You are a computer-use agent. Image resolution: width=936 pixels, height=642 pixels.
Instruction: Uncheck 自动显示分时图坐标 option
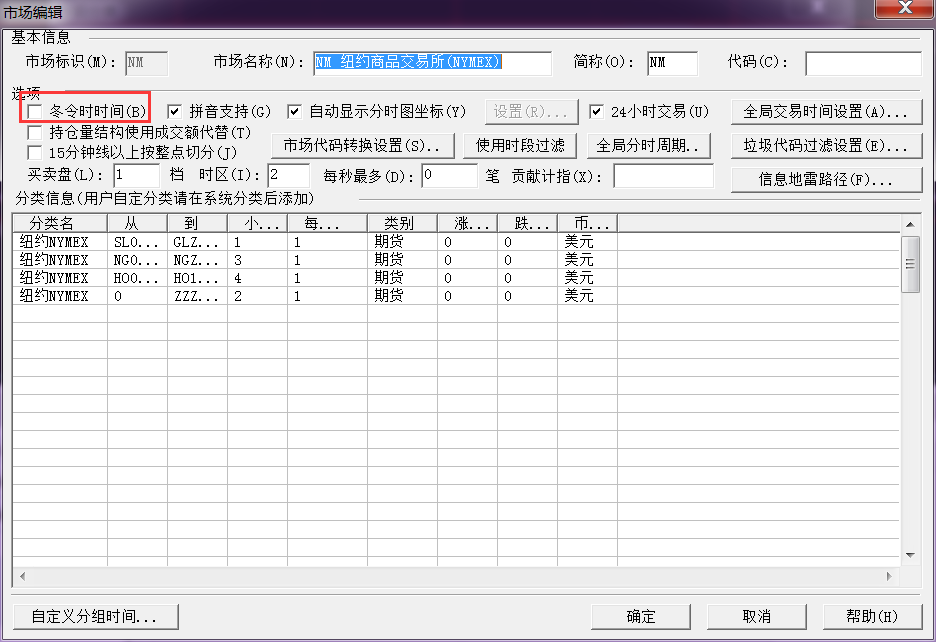[x=295, y=112]
